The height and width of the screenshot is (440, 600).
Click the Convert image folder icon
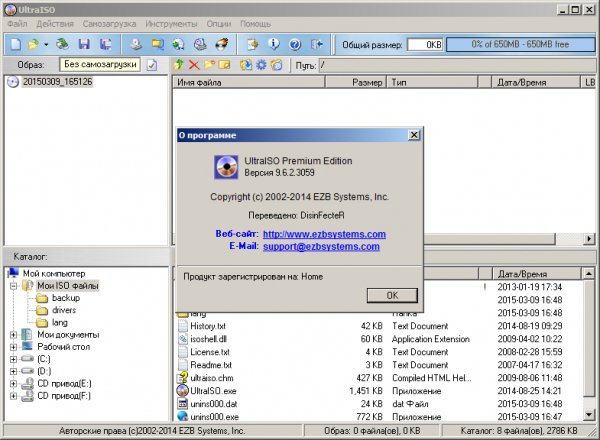click(x=157, y=44)
